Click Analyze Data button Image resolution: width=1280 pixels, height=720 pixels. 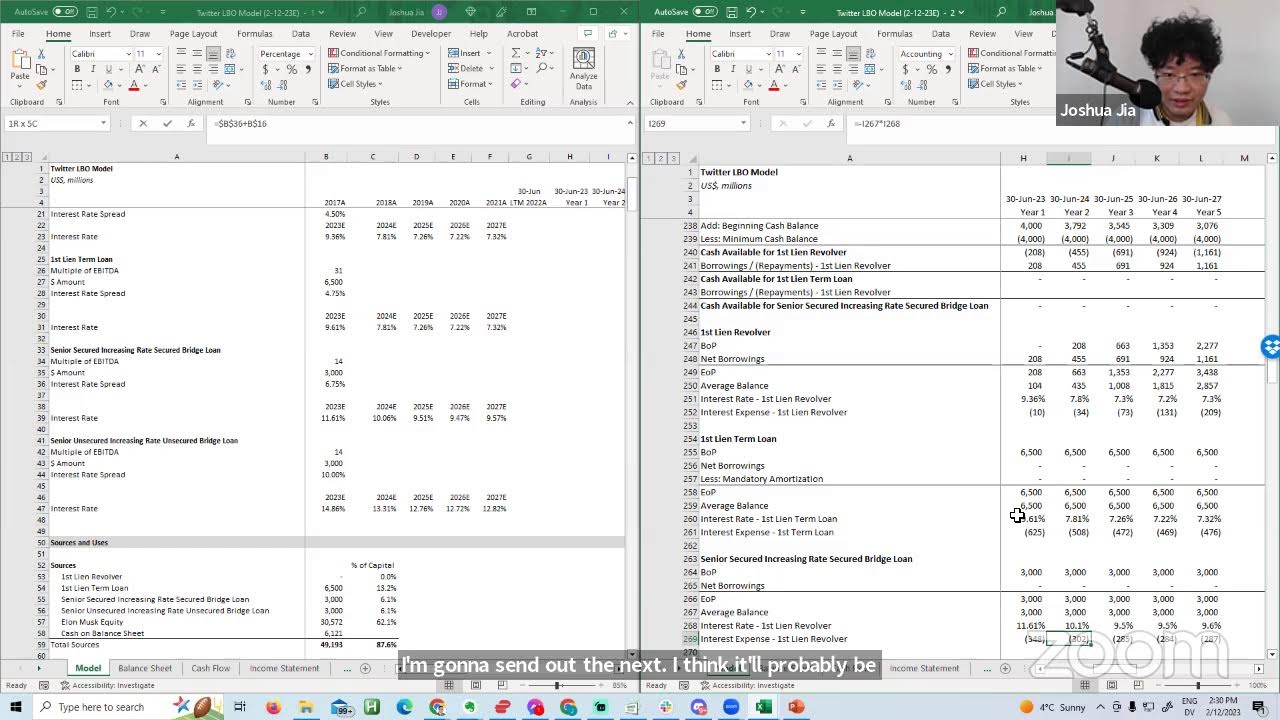pyautogui.click(x=583, y=69)
